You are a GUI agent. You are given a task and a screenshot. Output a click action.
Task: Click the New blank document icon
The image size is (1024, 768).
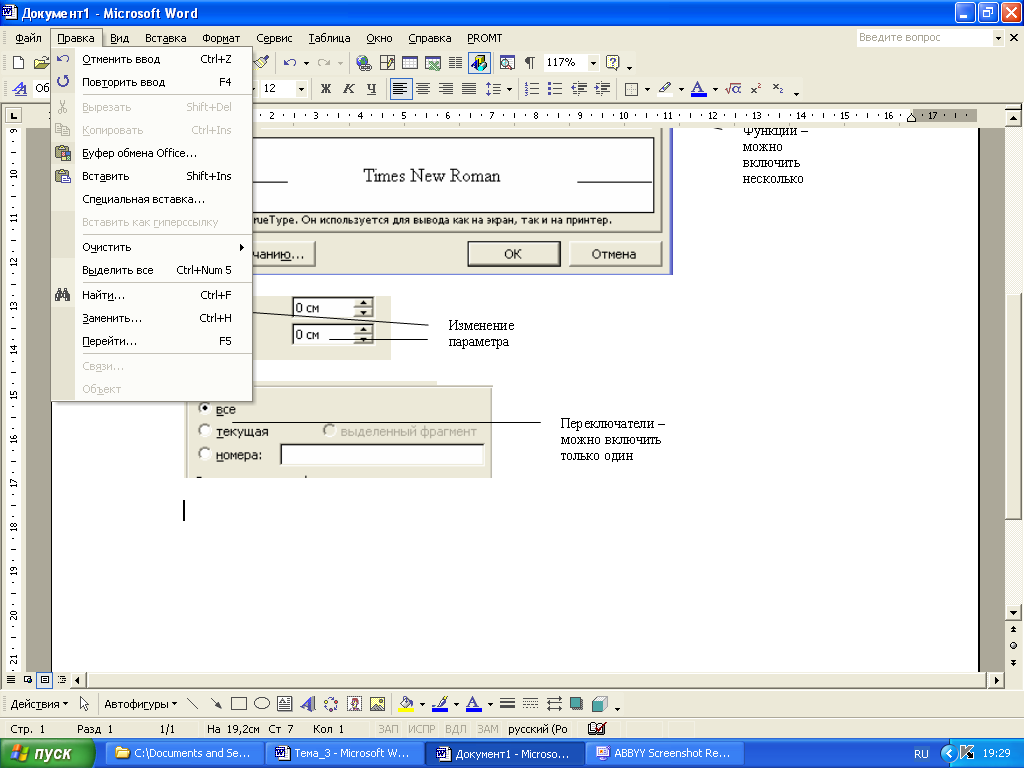tap(18, 63)
